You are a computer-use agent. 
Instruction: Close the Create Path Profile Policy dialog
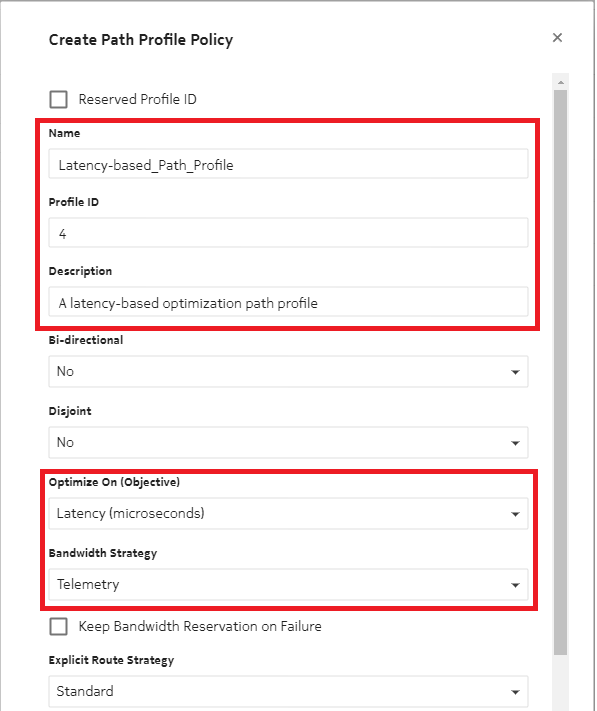[557, 38]
